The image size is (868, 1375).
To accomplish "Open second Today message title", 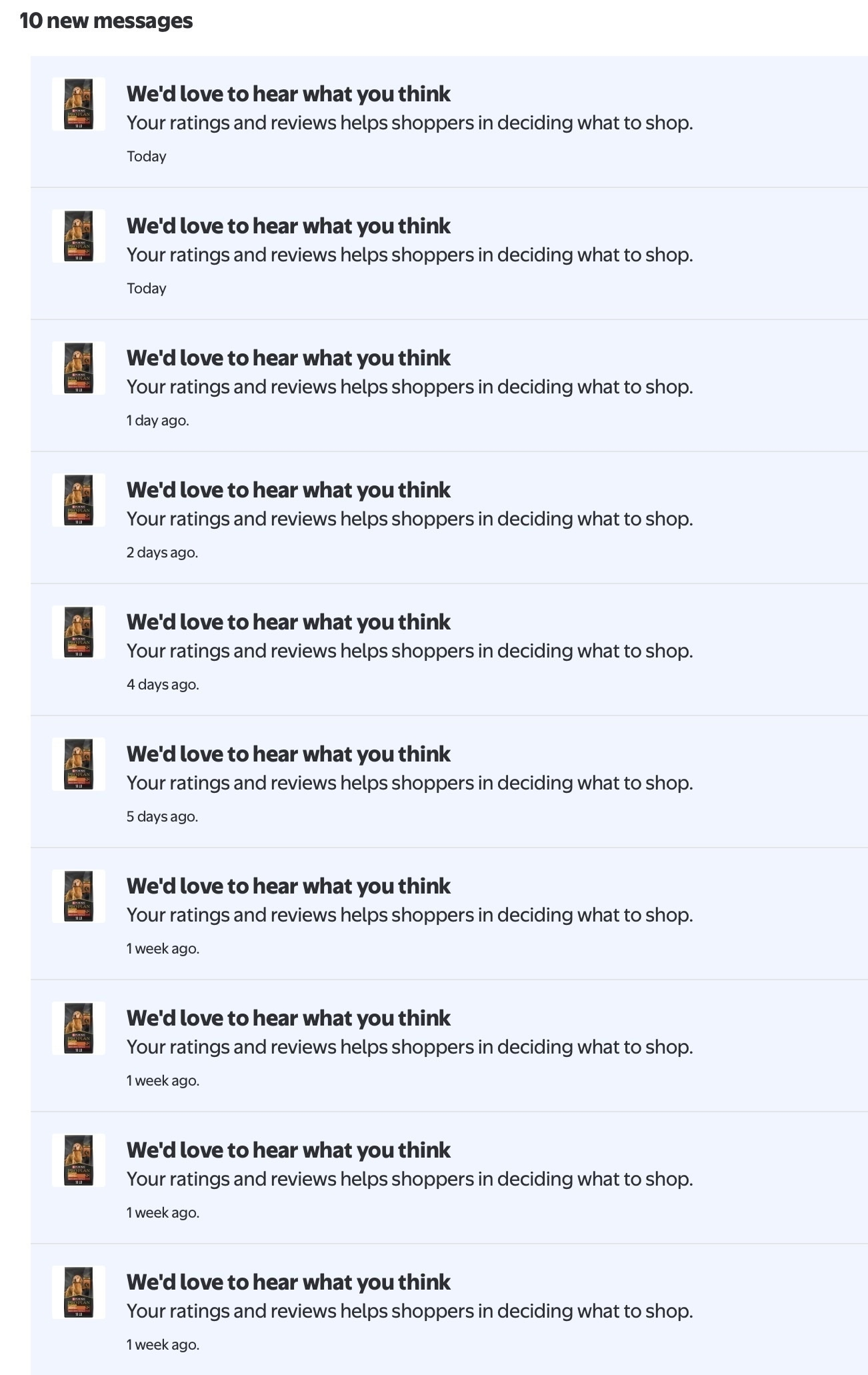I will (x=289, y=226).
